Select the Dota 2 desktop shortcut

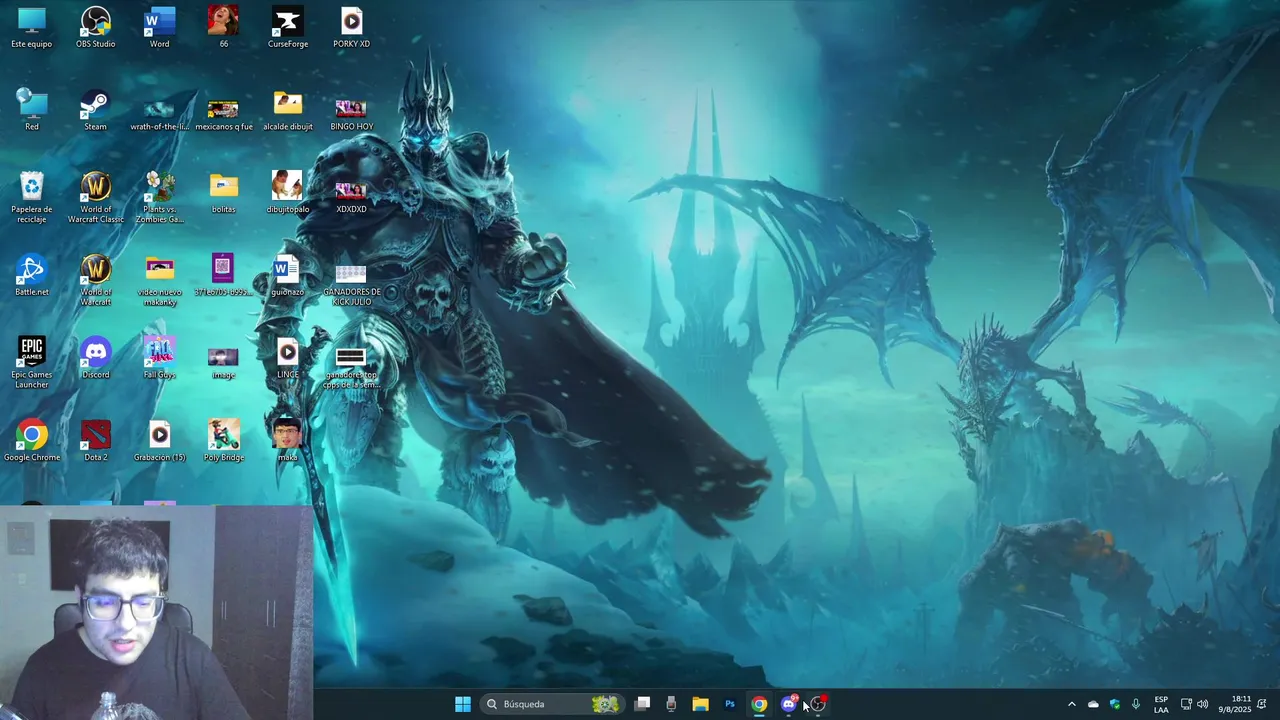[x=96, y=440]
